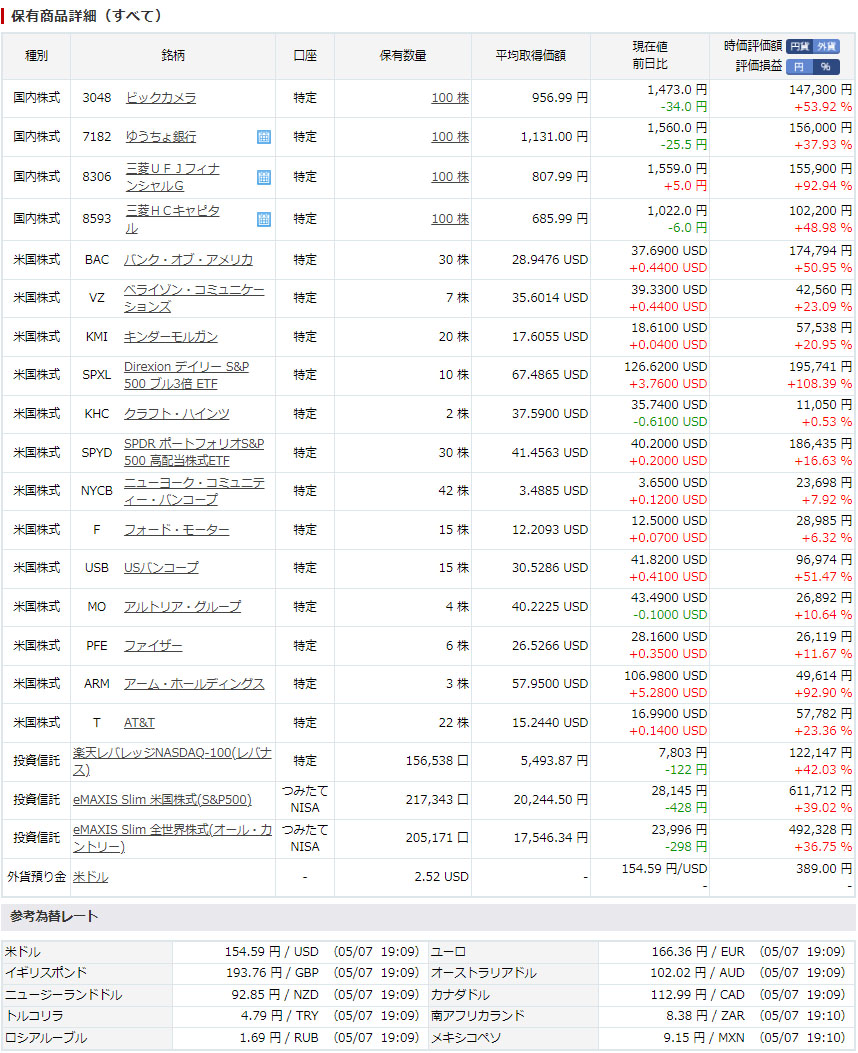Open Direxion デイリー S&P 500 ブル3倍 ETF

(x=186, y=375)
